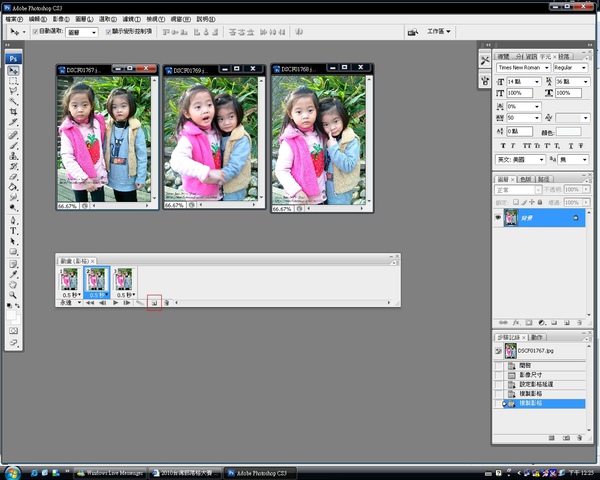Select the Path Selection tool
The width and height of the screenshot is (600, 480).
[x=13, y=241]
